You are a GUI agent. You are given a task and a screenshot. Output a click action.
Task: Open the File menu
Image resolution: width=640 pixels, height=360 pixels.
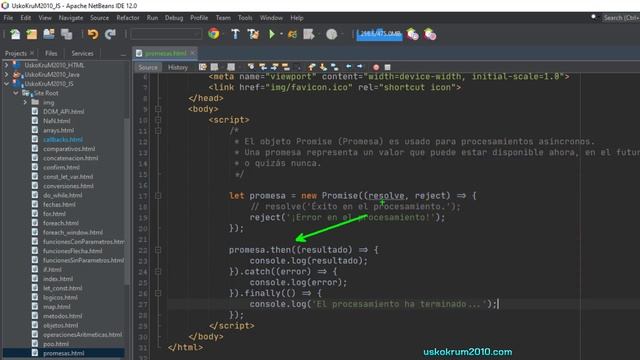[x=8, y=18]
